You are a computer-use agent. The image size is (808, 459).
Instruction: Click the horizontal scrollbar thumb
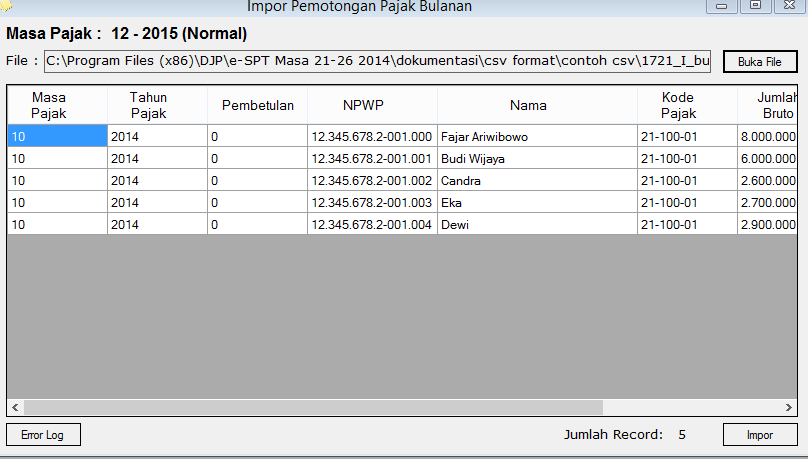(x=313, y=407)
